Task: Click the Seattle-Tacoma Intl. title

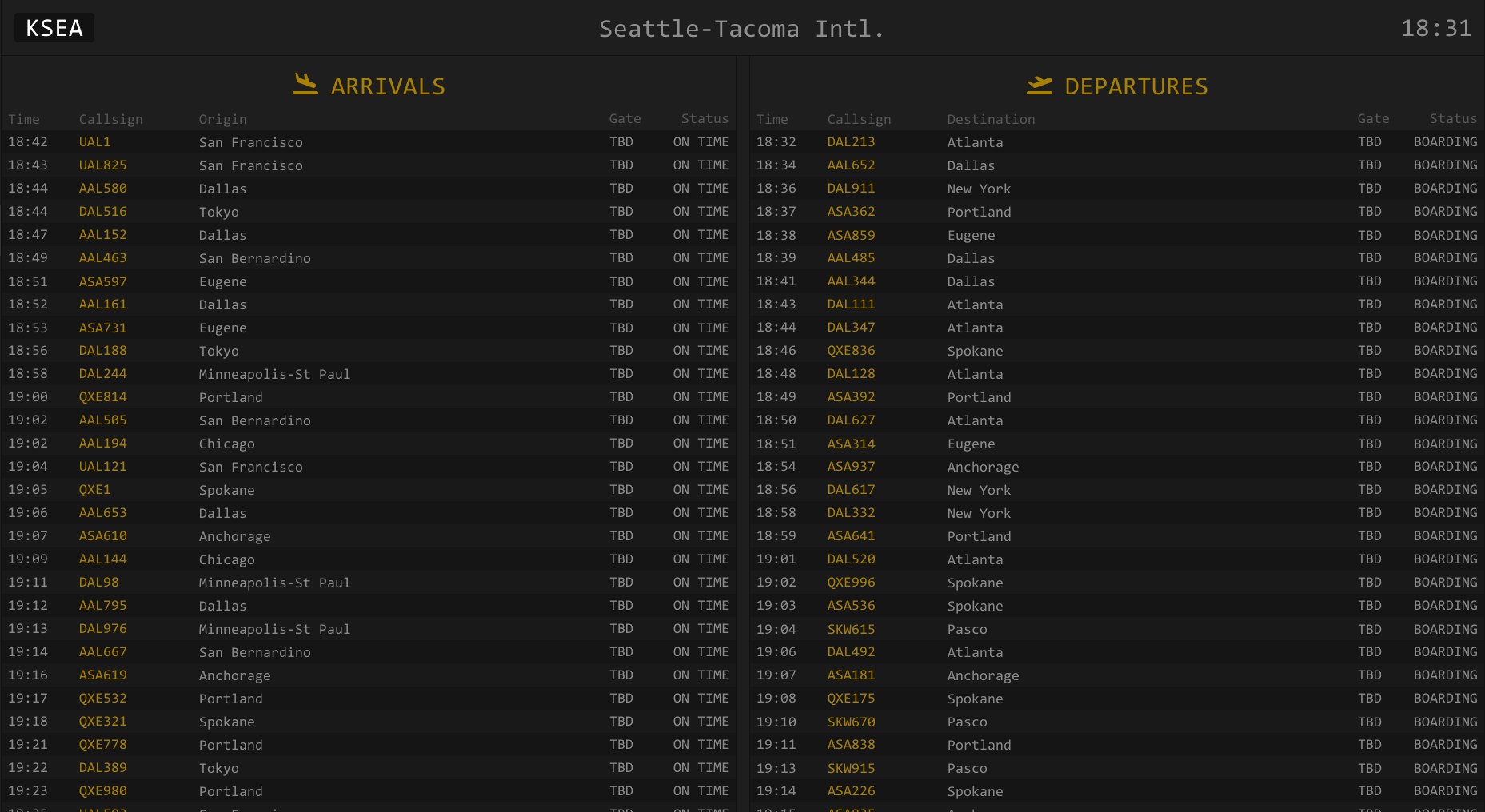Action: point(741,29)
